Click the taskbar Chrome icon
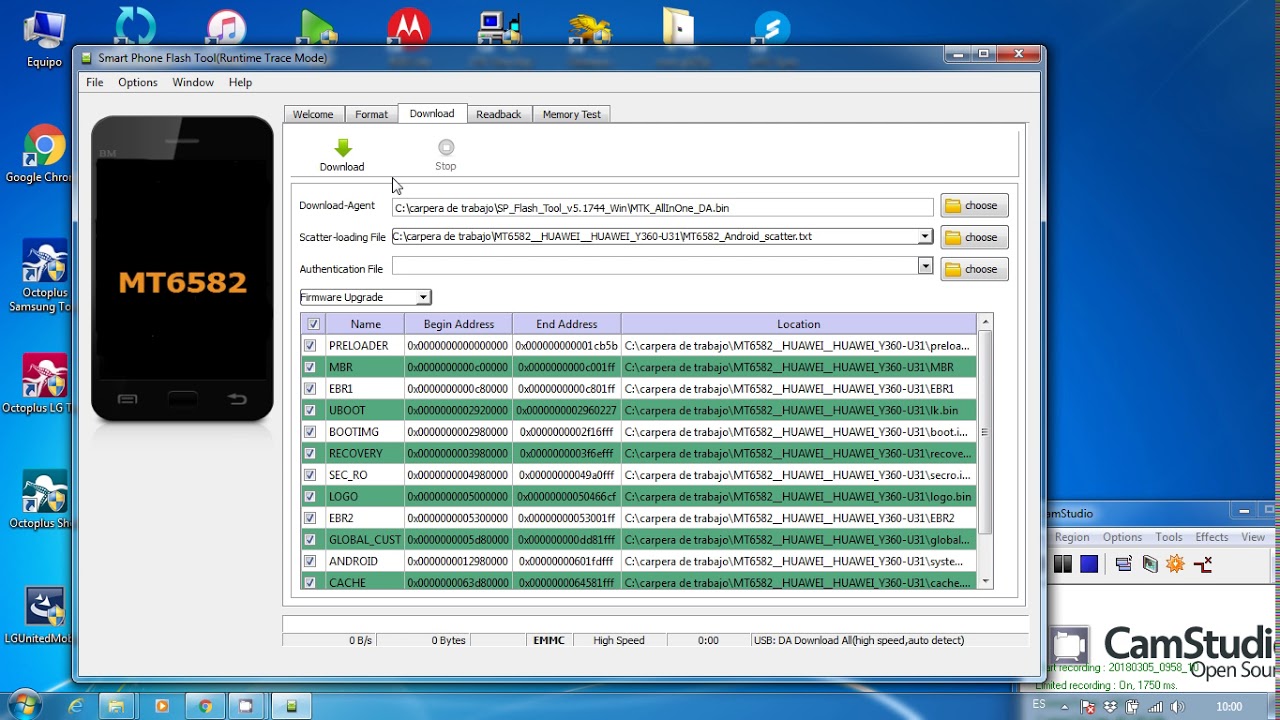 (x=205, y=706)
